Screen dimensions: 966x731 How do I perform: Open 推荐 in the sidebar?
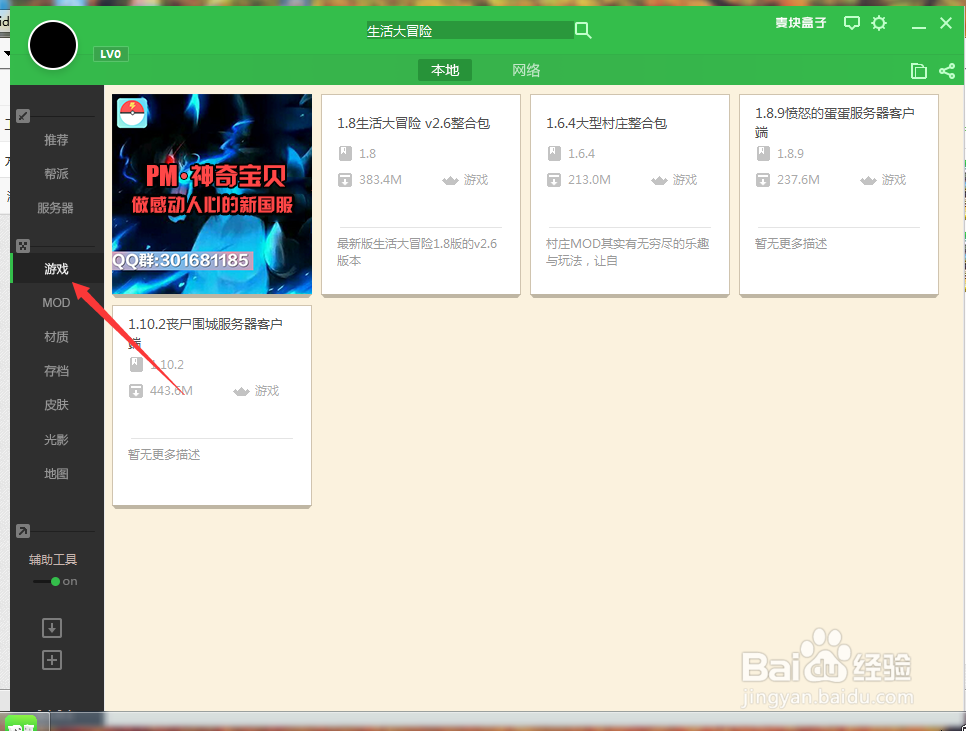(56, 140)
